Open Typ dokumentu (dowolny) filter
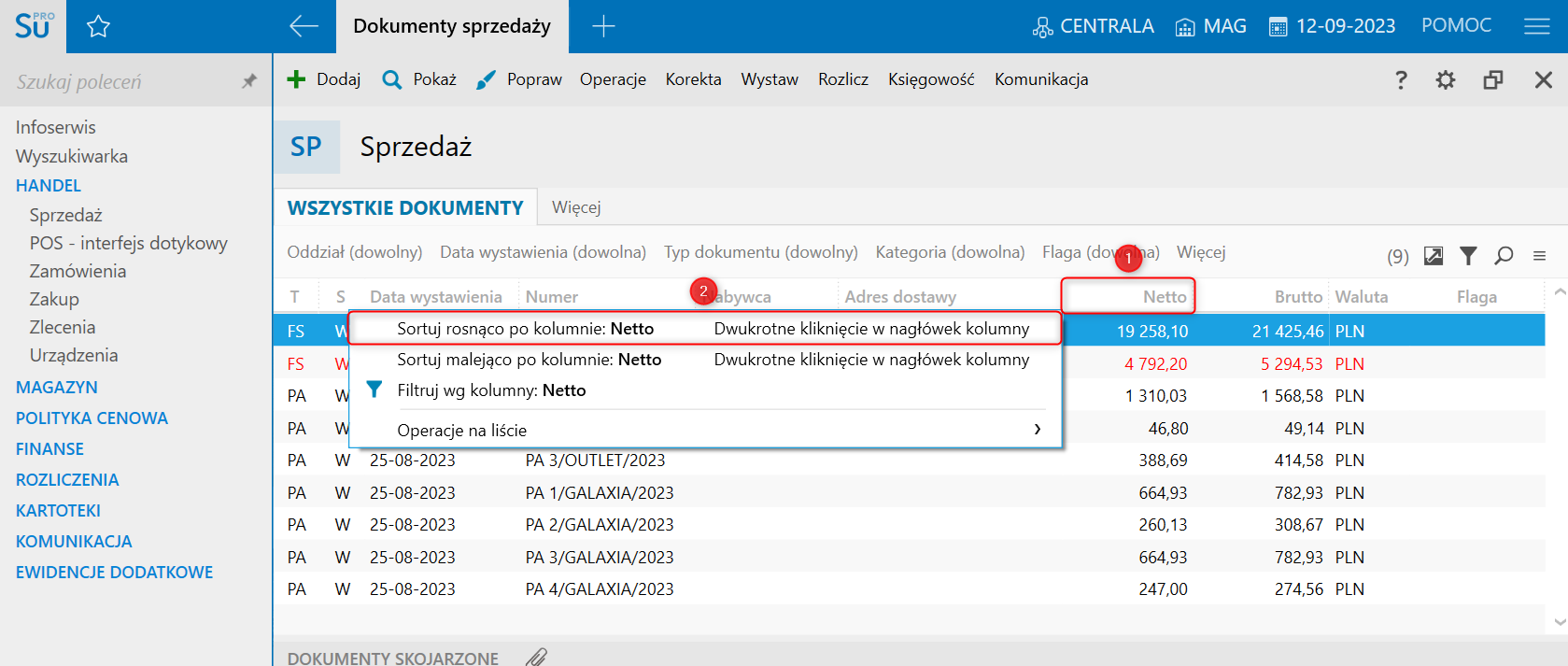Screen dimensions: 1568x666 coord(761,252)
